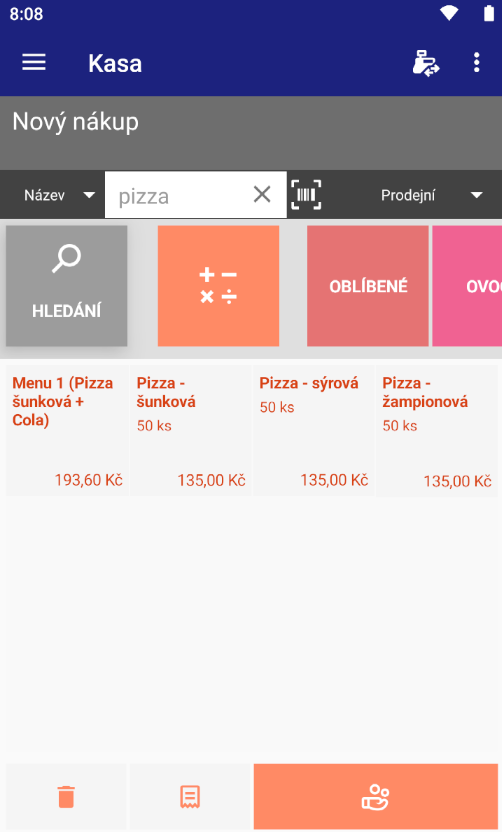Viewport: 502px width, 832px height.
Task: Tap the payment hand-with-coins button
Action: (376, 796)
